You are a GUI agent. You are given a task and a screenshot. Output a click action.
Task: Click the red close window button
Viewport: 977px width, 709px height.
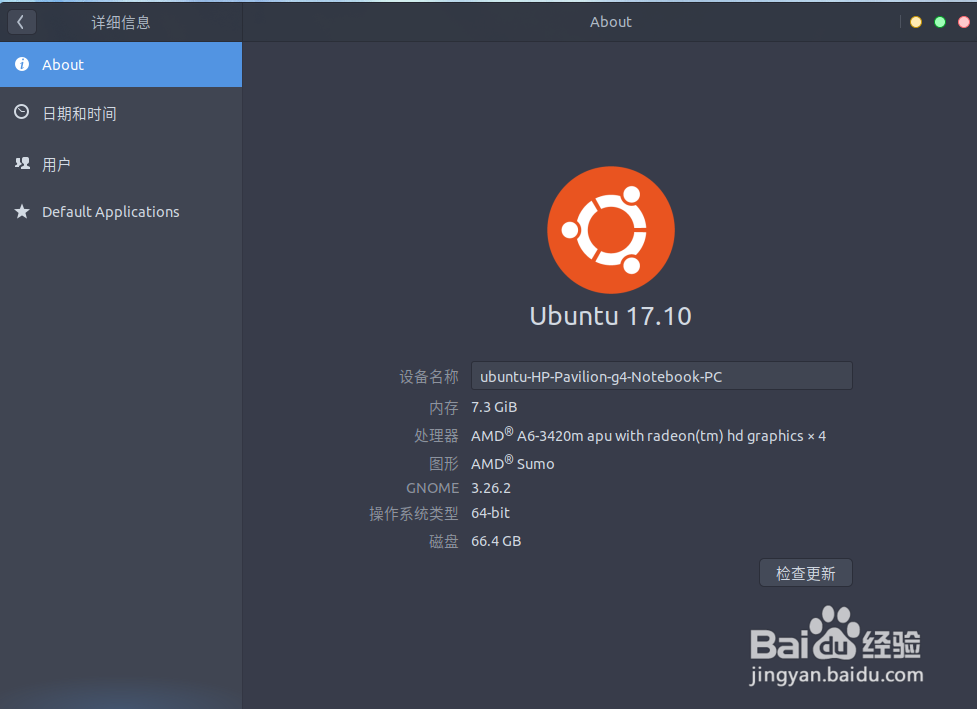click(963, 22)
